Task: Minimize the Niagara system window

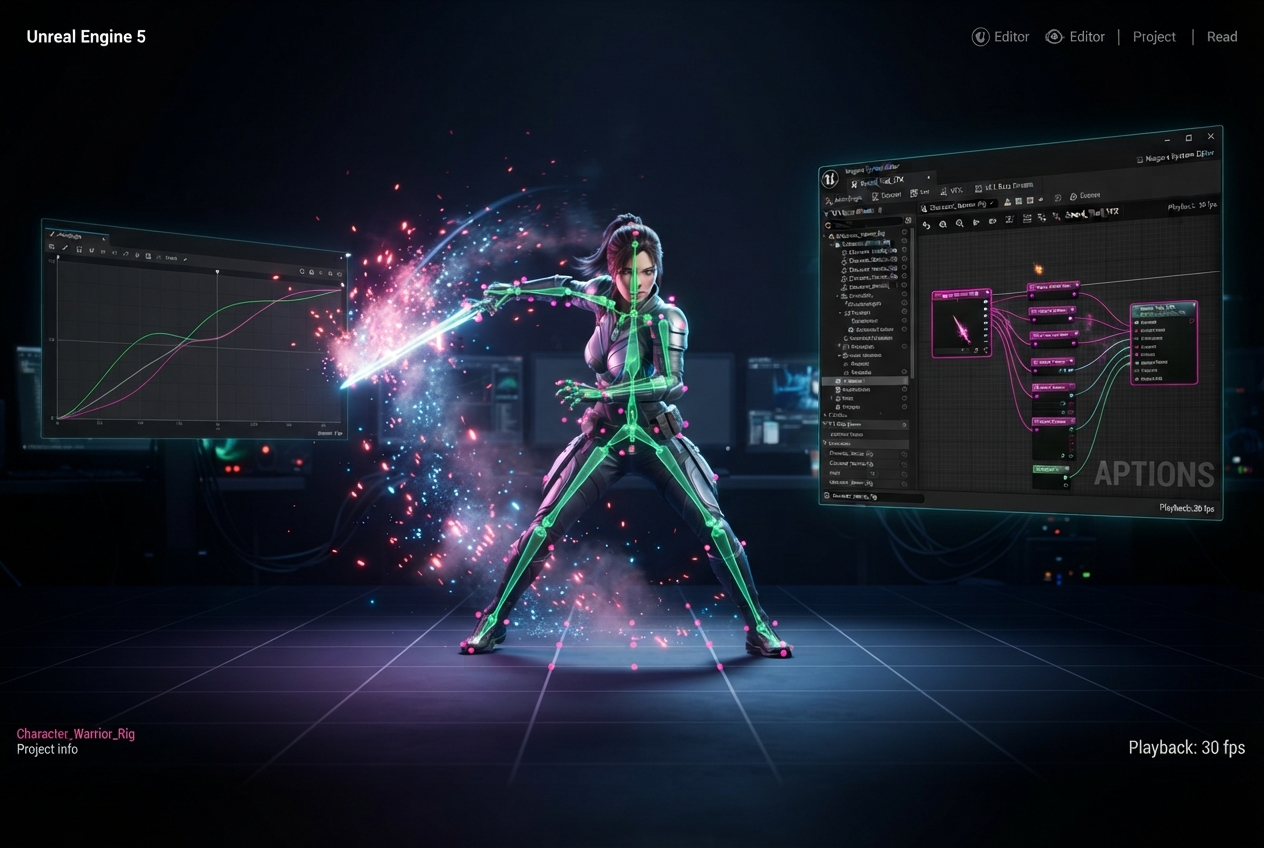Action: coord(1167,141)
